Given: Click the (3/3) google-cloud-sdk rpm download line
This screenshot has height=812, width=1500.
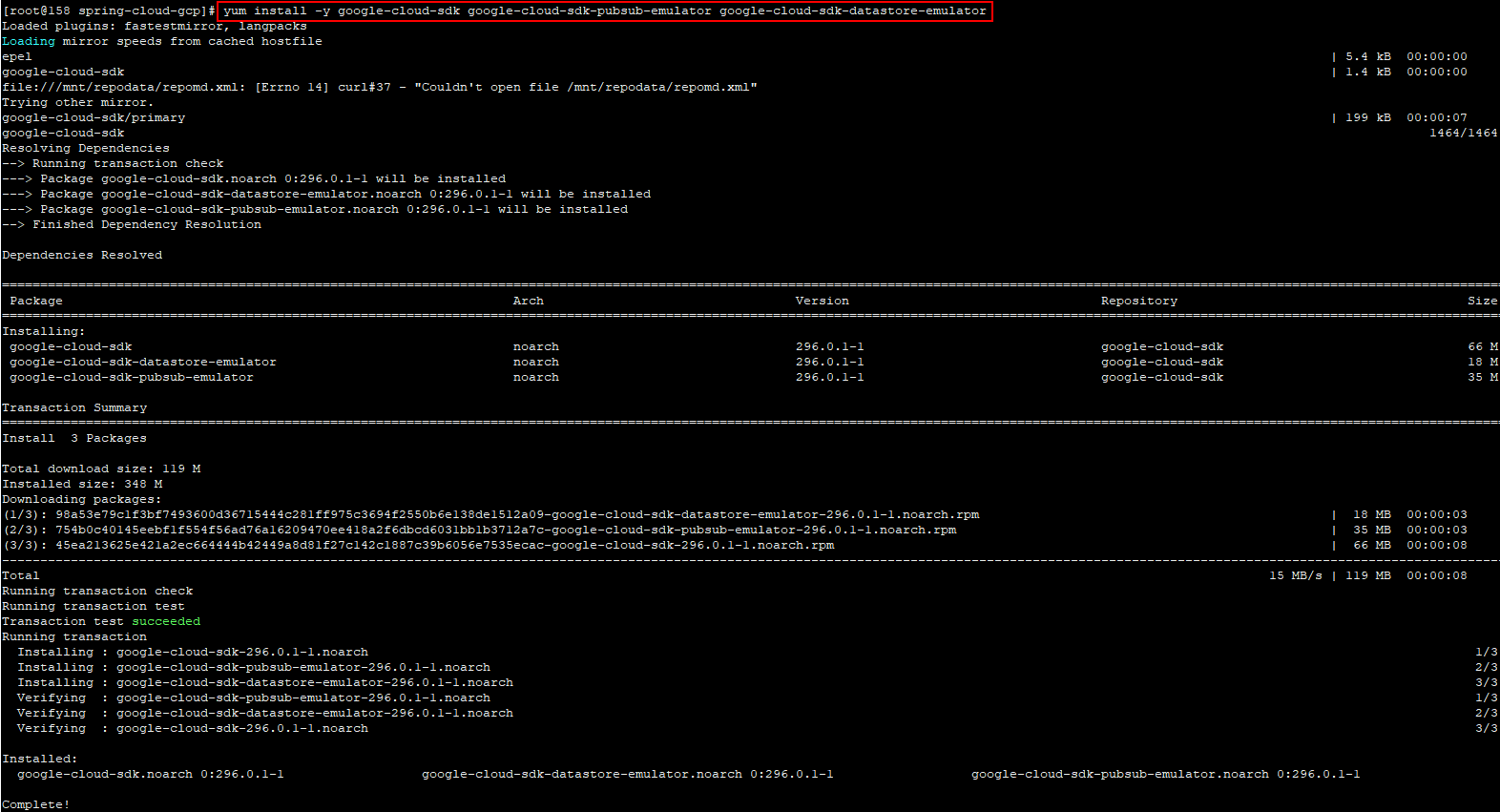Looking at the screenshot, I should pos(418,546).
